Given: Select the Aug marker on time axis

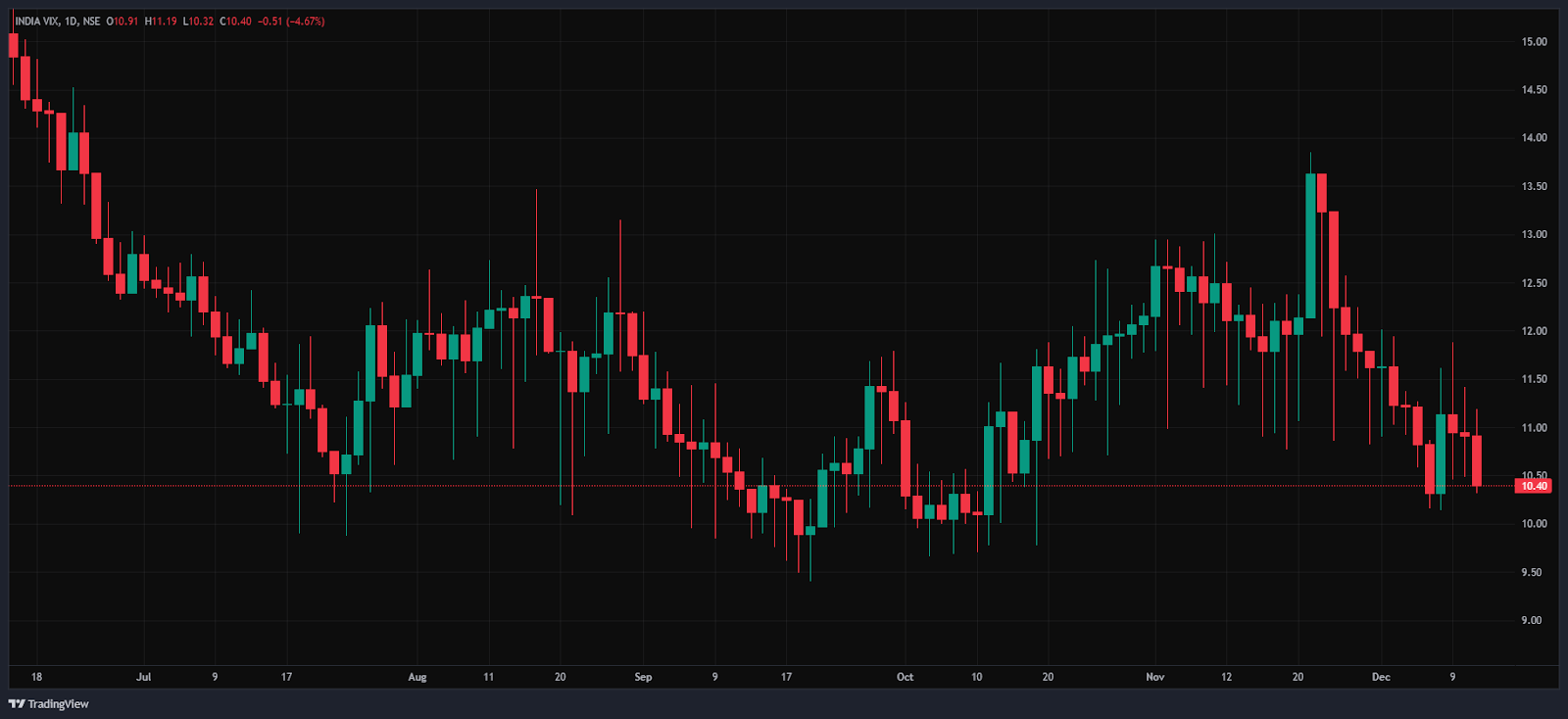Looking at the screenshot, I should pos(417,677).
